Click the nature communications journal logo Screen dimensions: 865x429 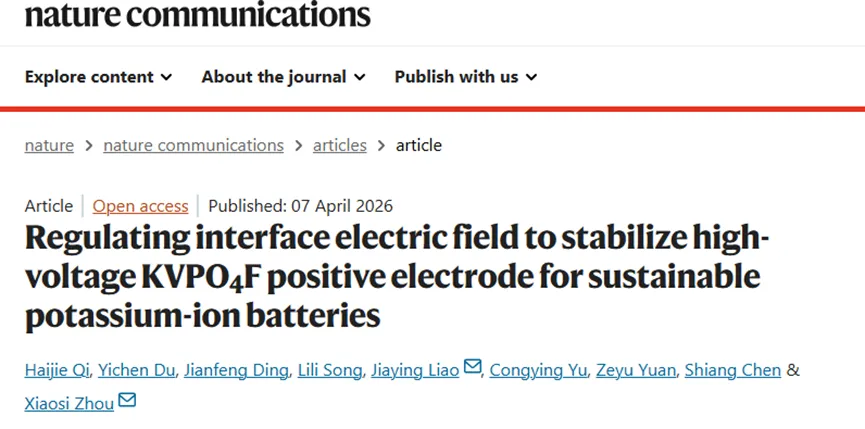[197, 14]
